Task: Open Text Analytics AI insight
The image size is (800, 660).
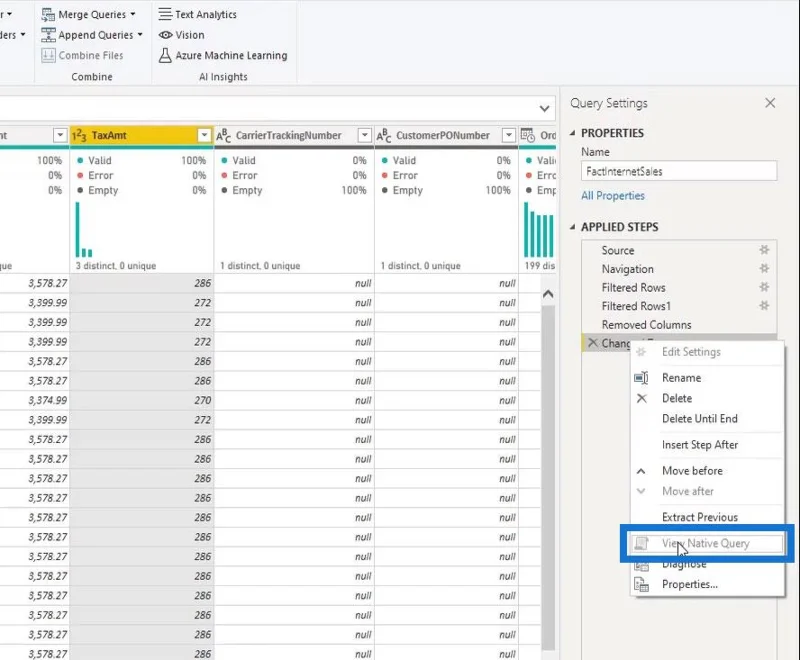Action: (x=197, y=15)
